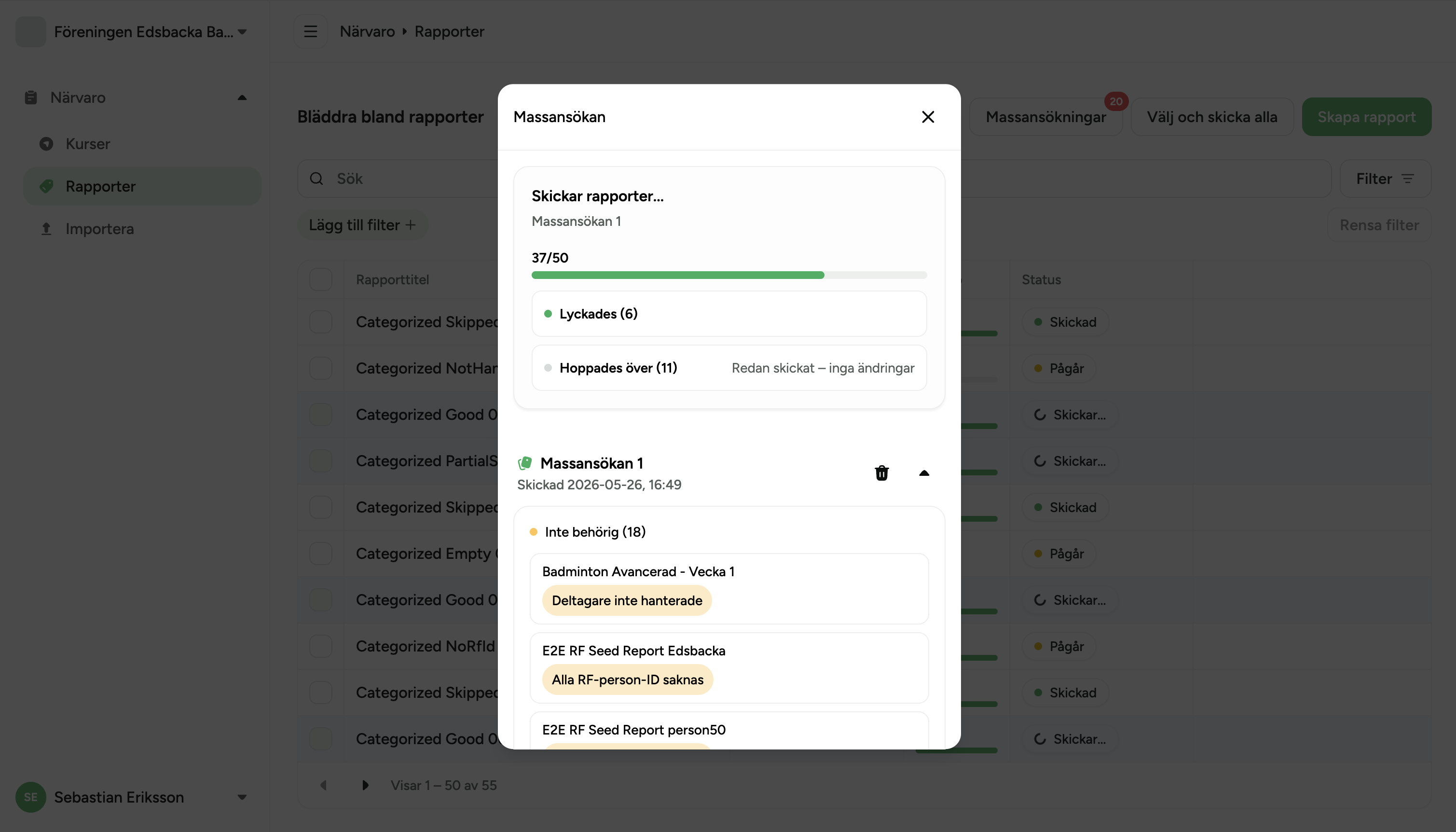Click the Alla RF-person-ID saknas tag
The image size is (1456, 832).
(627, 679)
